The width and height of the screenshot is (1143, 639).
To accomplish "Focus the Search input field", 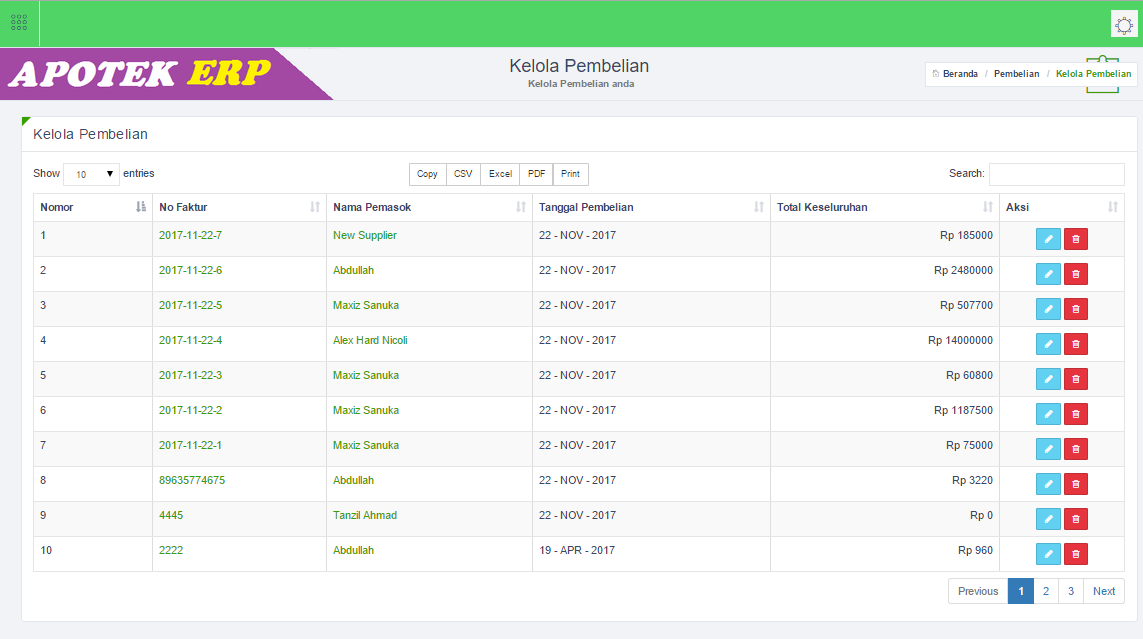I will [1056, 174].
